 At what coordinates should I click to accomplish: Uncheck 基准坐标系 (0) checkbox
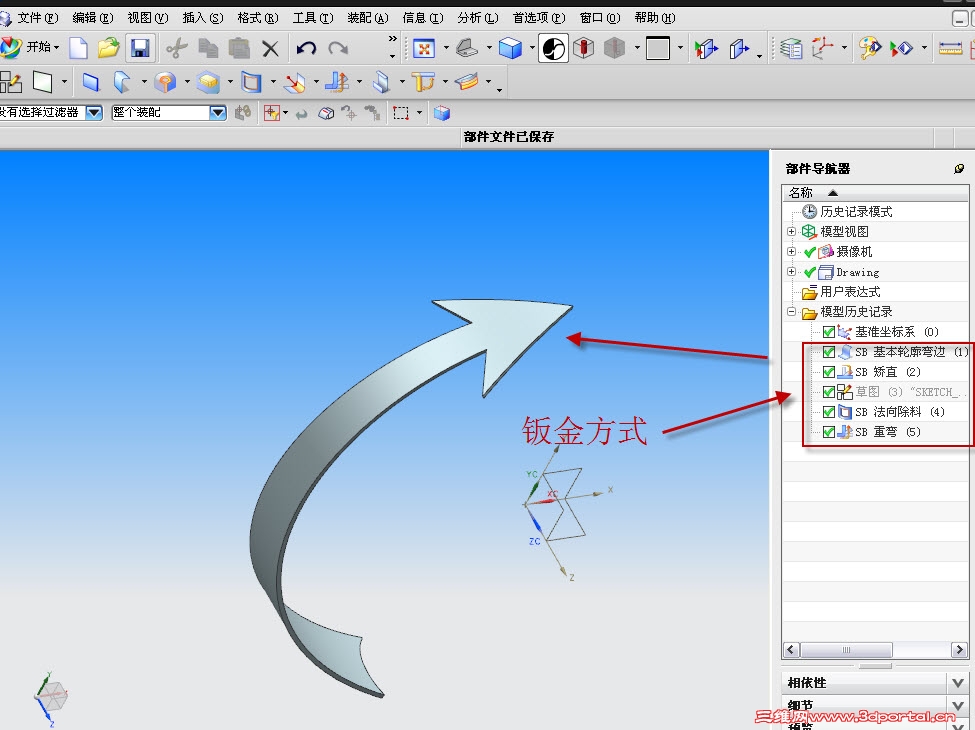tap(828, 332)
